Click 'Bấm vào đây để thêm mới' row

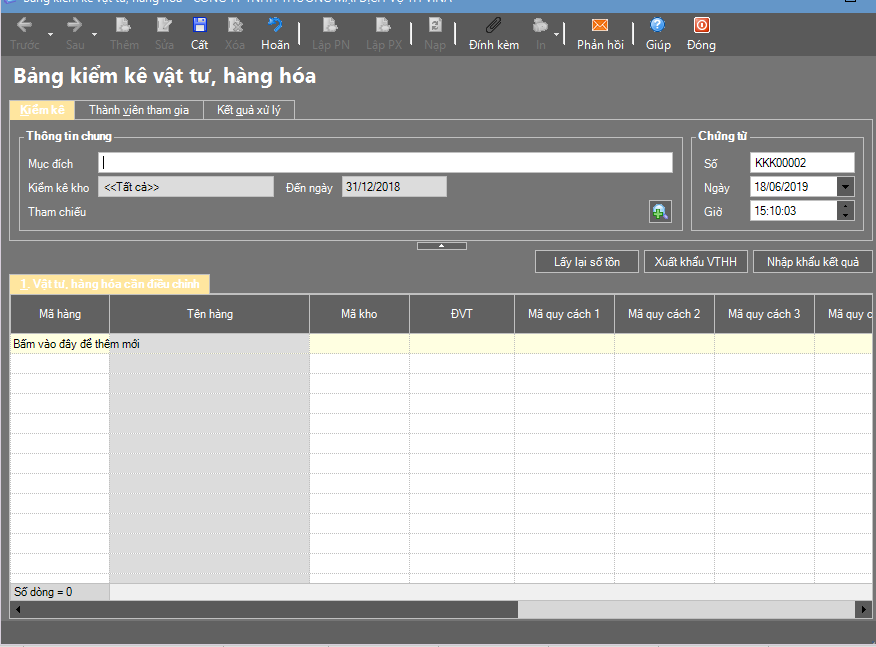(441, 344)
